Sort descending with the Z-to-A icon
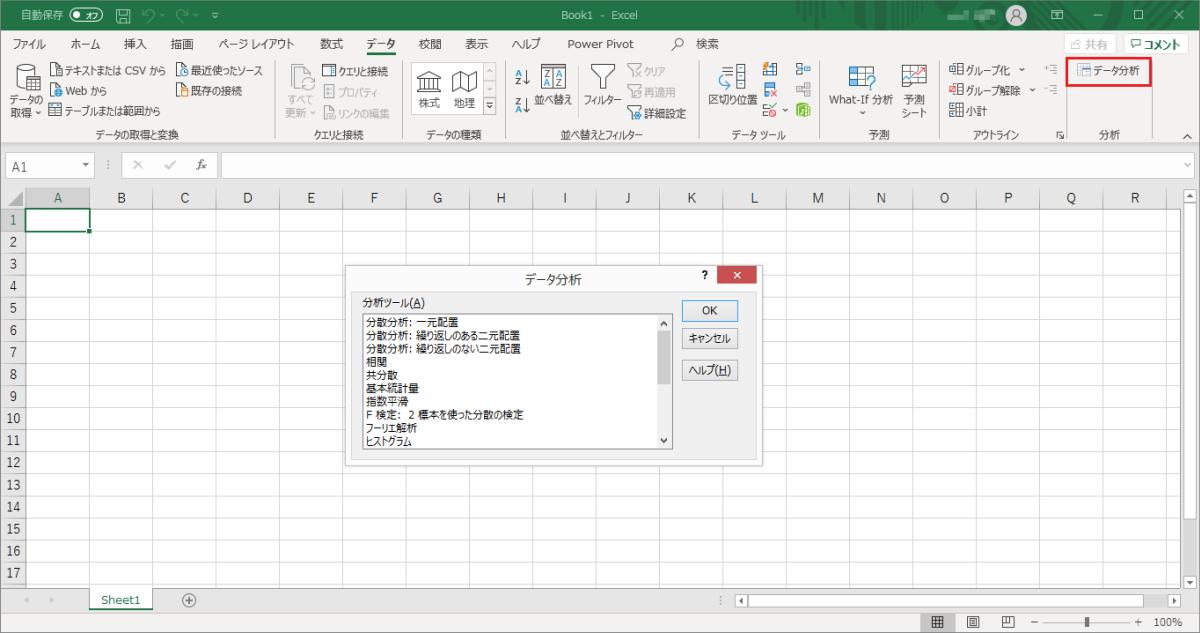The height and width of the screenshot is (633, 1200). (521, 105)
